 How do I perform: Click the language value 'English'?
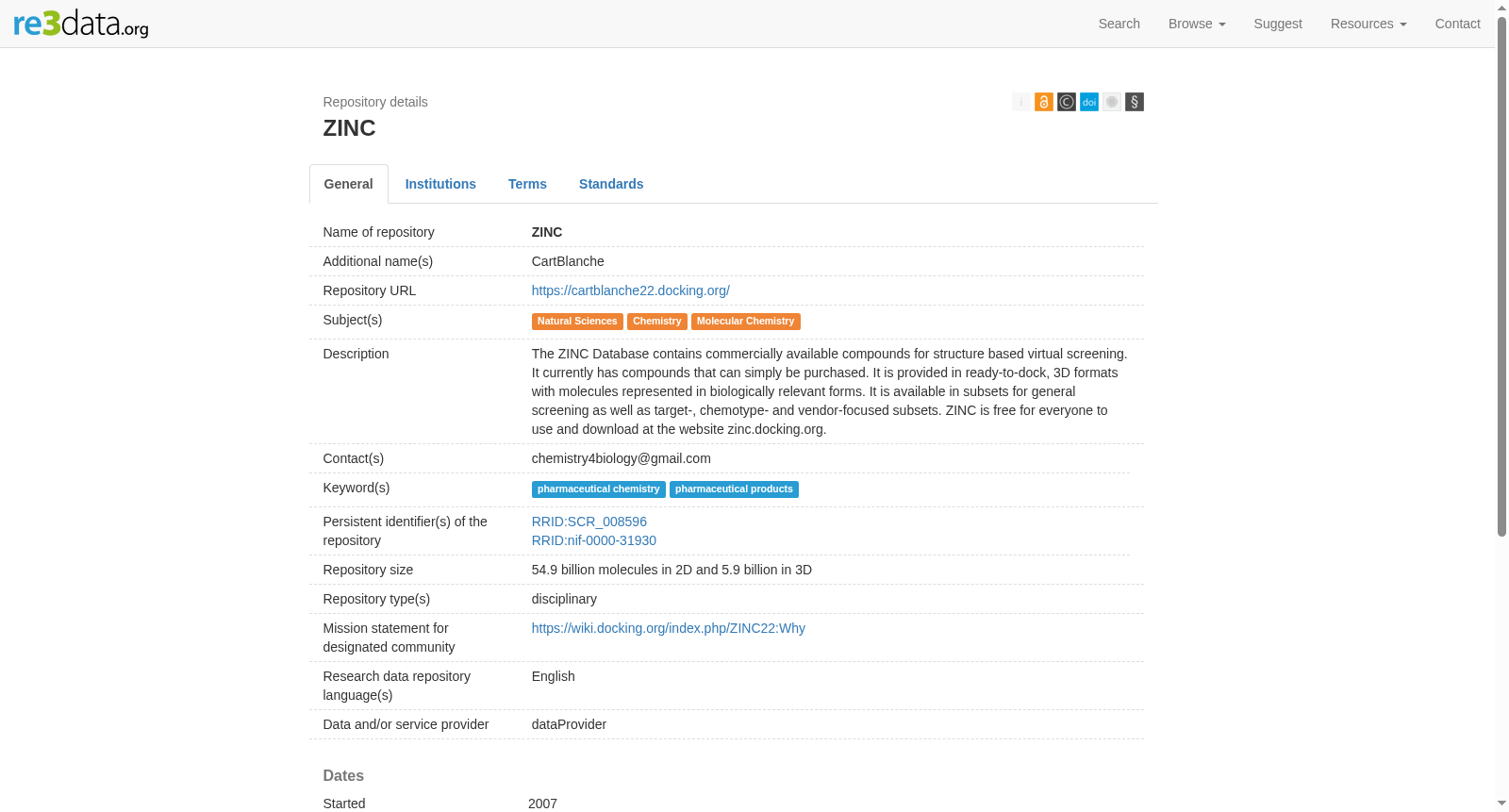tap(554, 676)
